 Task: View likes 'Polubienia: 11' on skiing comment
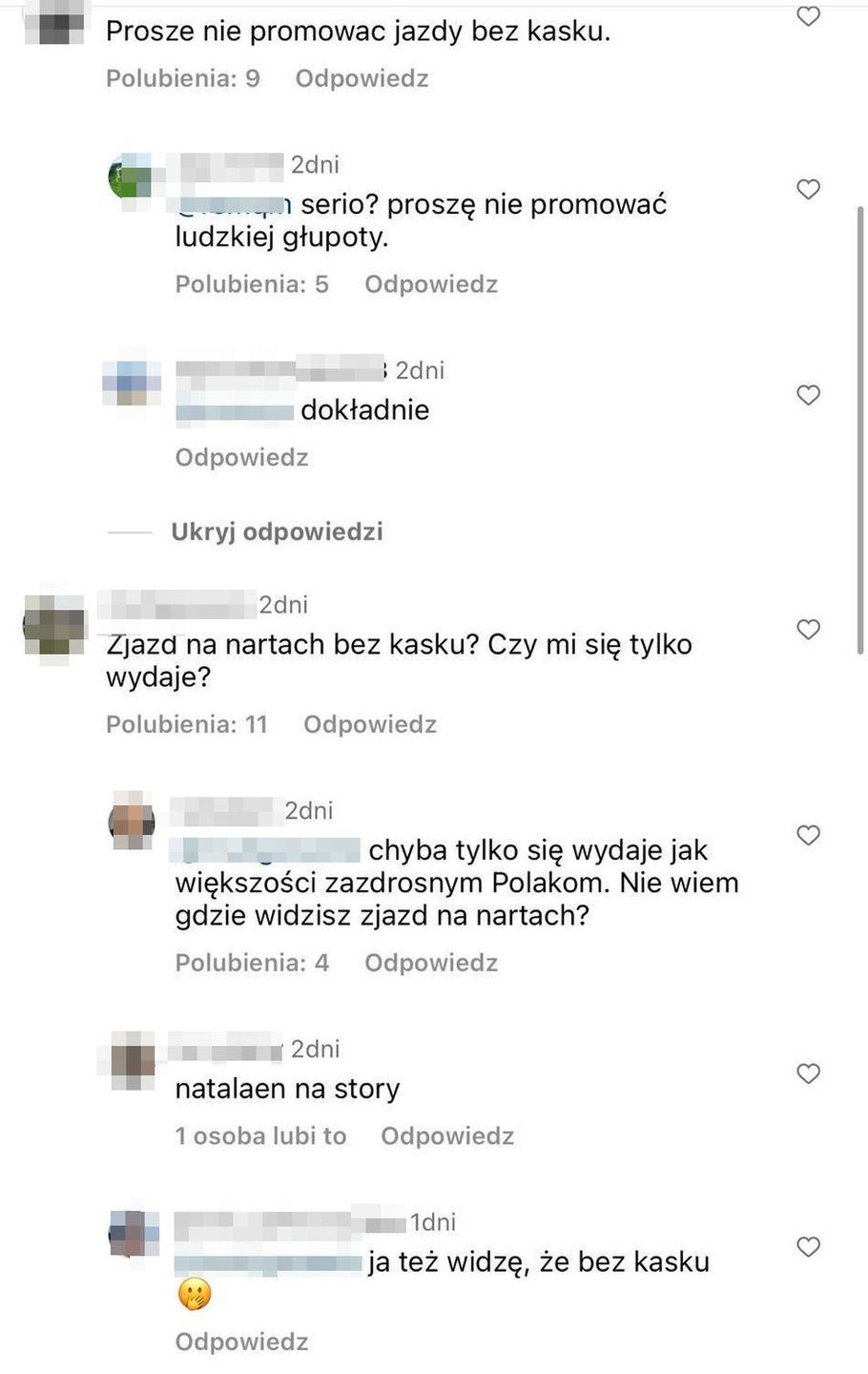point(187,725)
